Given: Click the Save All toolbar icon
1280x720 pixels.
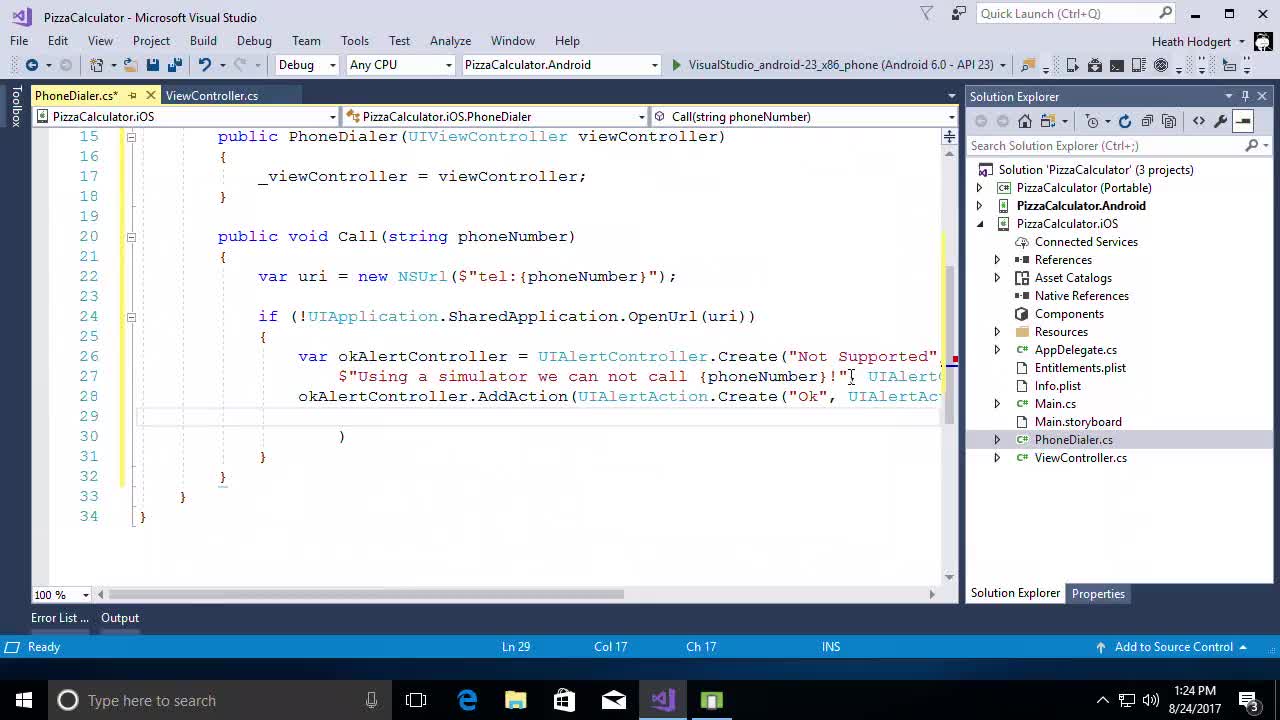Looking at the screenshot, I should [176, 63].
